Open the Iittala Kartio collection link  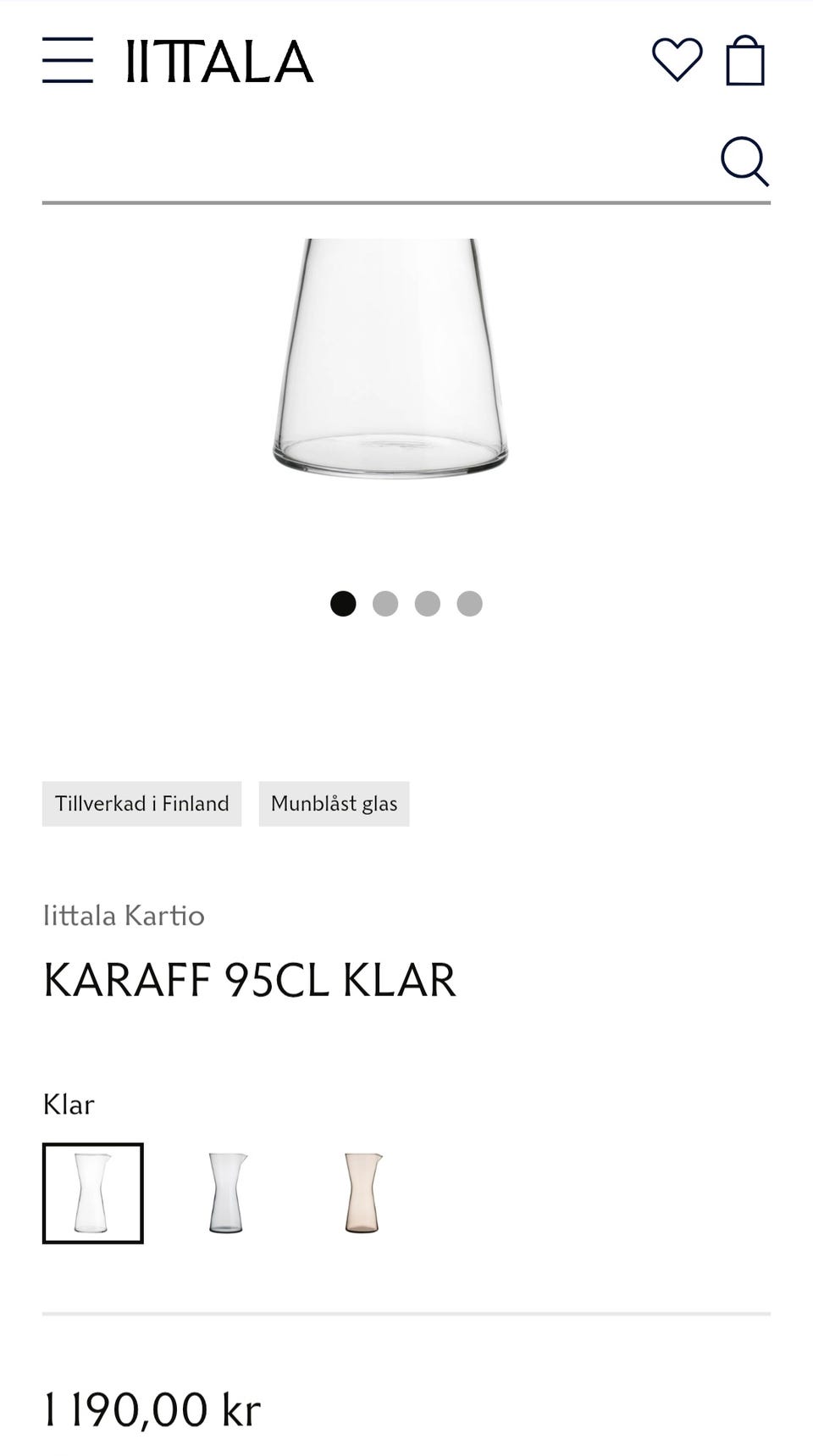point(124,916)
